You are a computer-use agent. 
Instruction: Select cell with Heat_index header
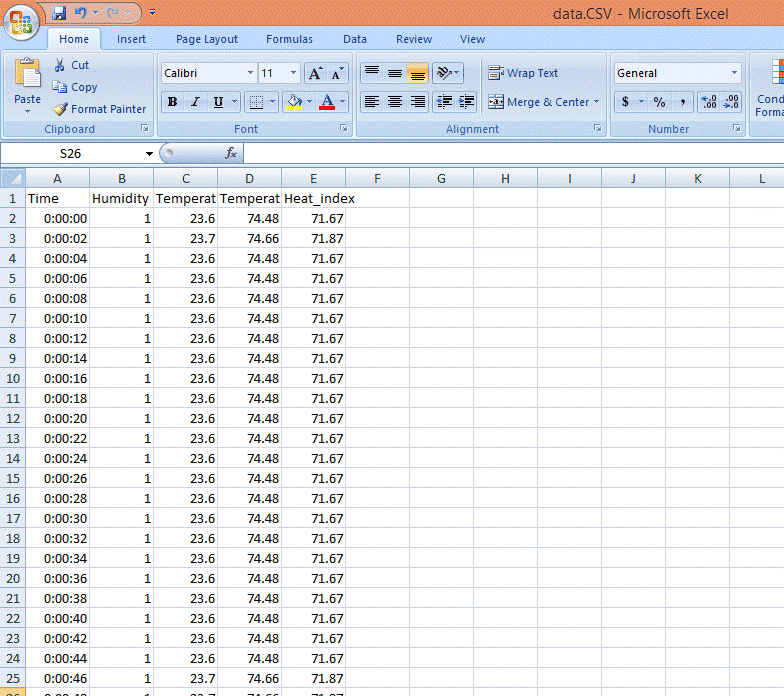click(x=314, y=198)
